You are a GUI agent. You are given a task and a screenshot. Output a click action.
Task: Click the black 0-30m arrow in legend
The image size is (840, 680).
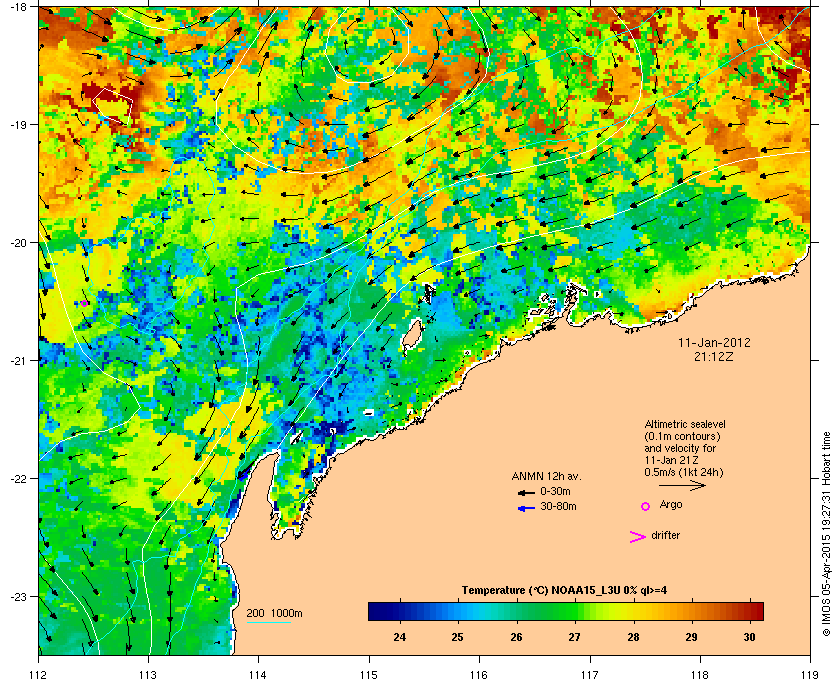(x=526, y=492)
